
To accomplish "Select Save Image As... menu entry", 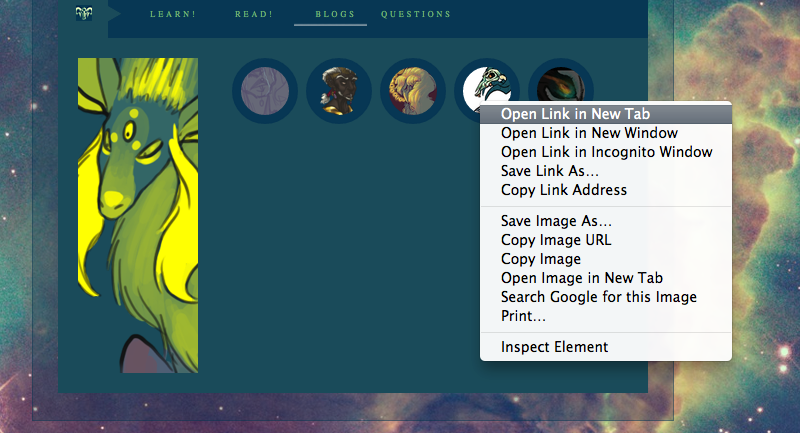I will (x=606, y=221).
